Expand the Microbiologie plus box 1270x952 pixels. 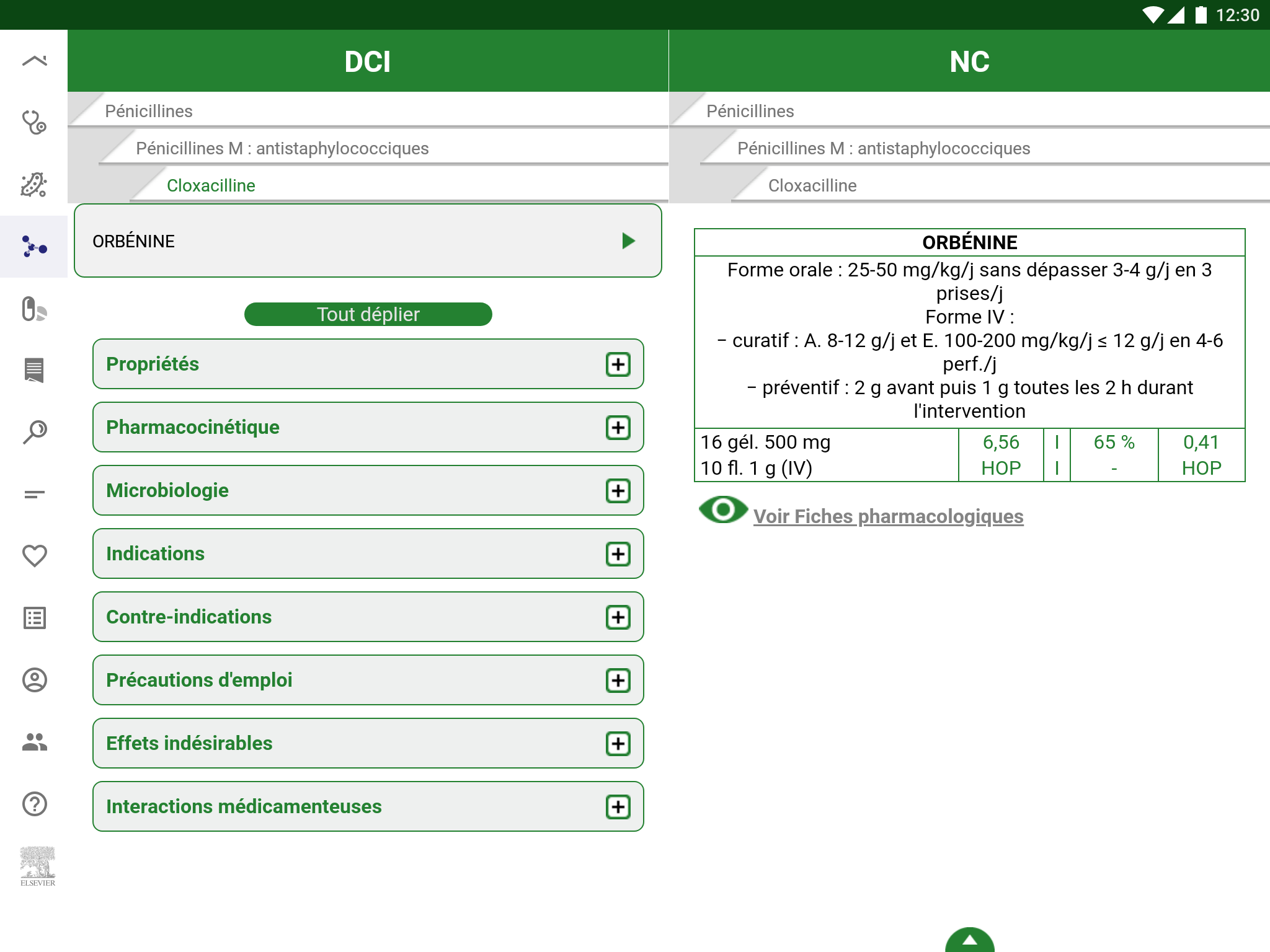click(618, 491)
